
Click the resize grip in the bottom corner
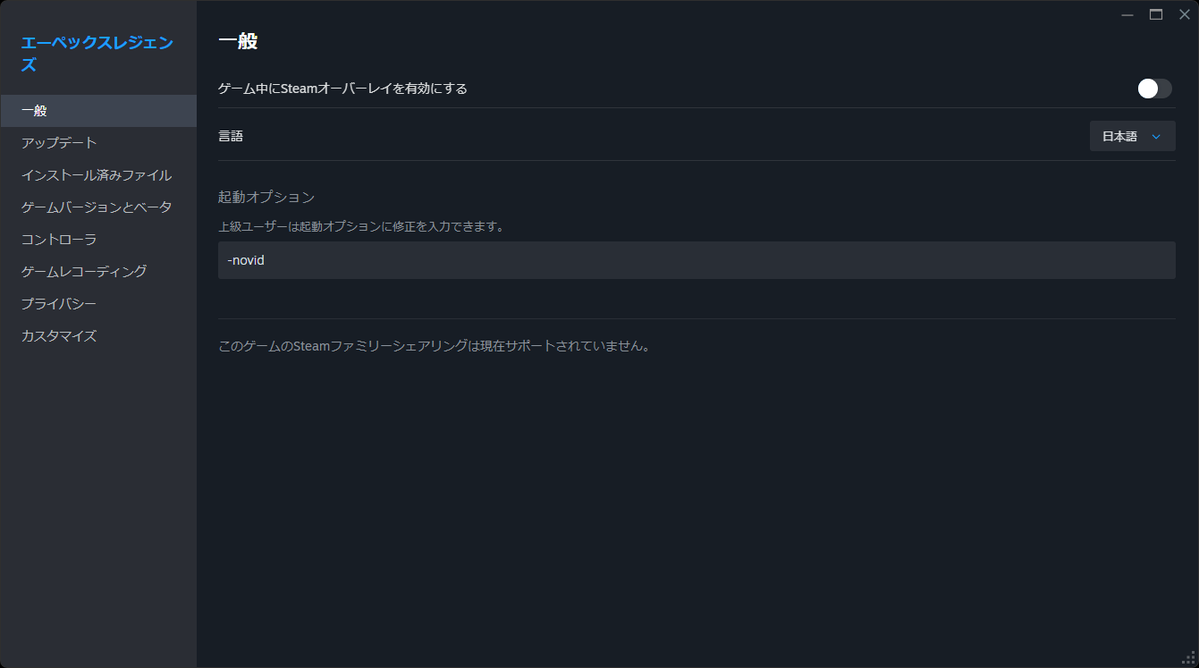pyautogui.click(x=1187, y=657)
